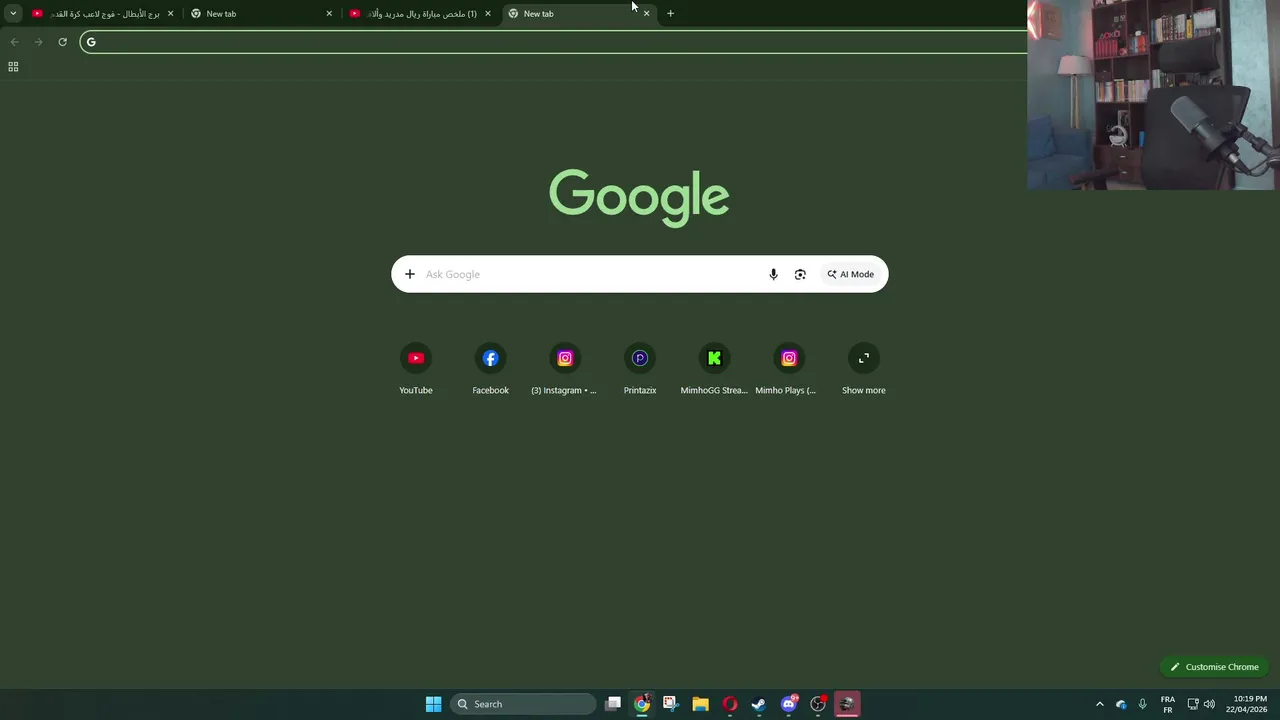Click the plus icon in Ask Google box
The height and width of the screenshot is (720, 1280).
point(409,274)
